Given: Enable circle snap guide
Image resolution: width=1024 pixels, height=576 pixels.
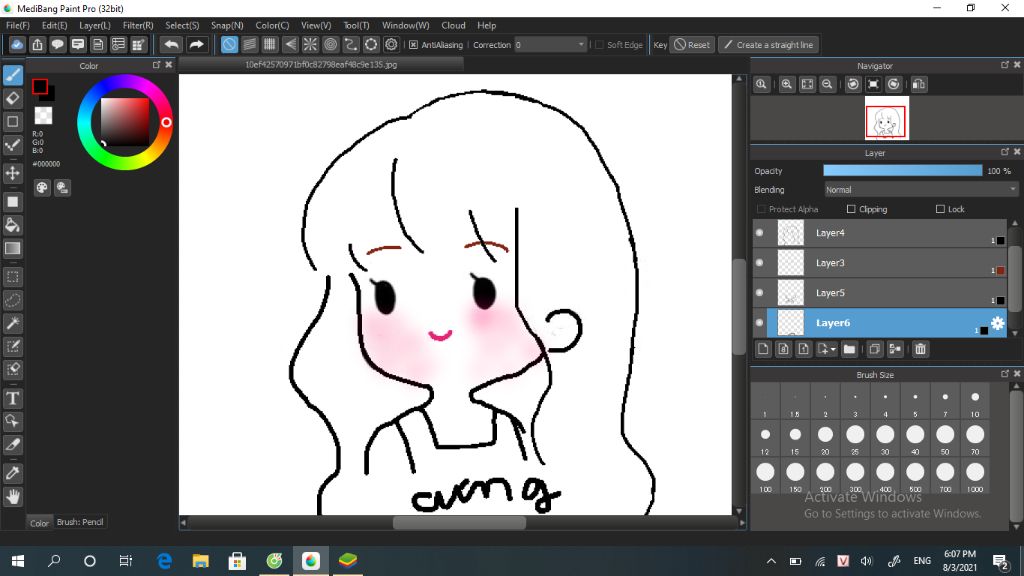Looking at the screenshot, I should (x=330, y=44).
